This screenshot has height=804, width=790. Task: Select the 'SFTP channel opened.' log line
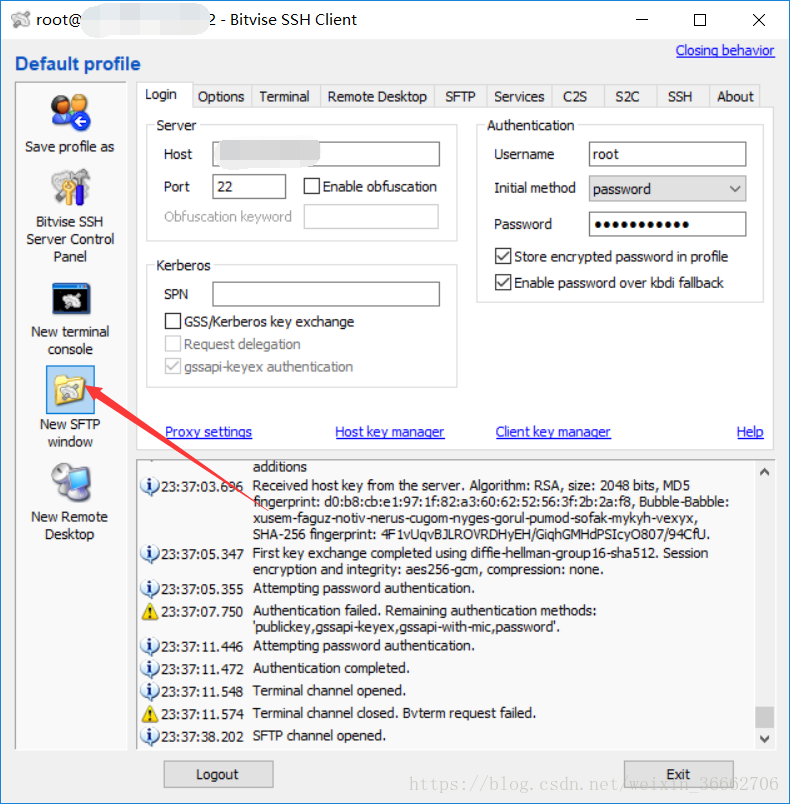319,736
